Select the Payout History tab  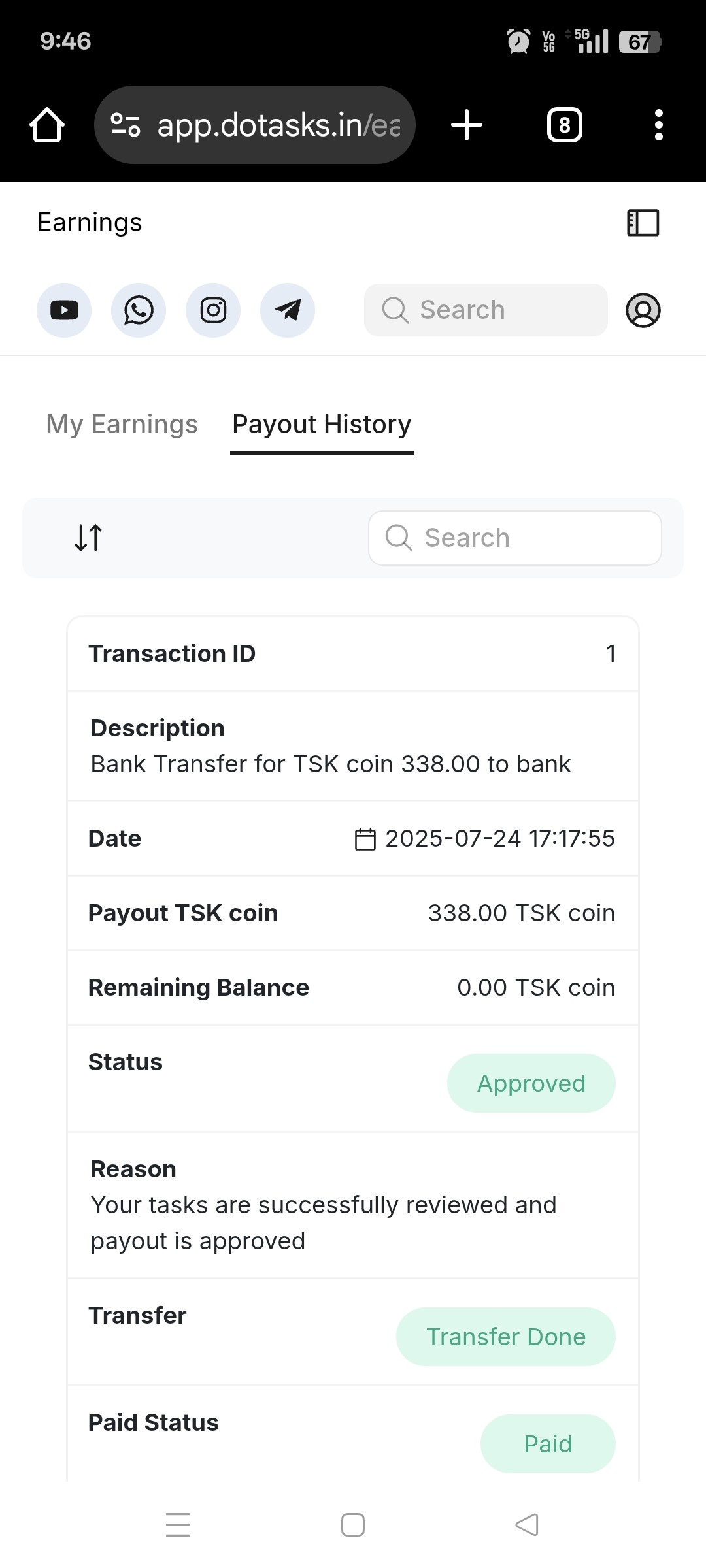pyautogui.click(x=322, y=425)
